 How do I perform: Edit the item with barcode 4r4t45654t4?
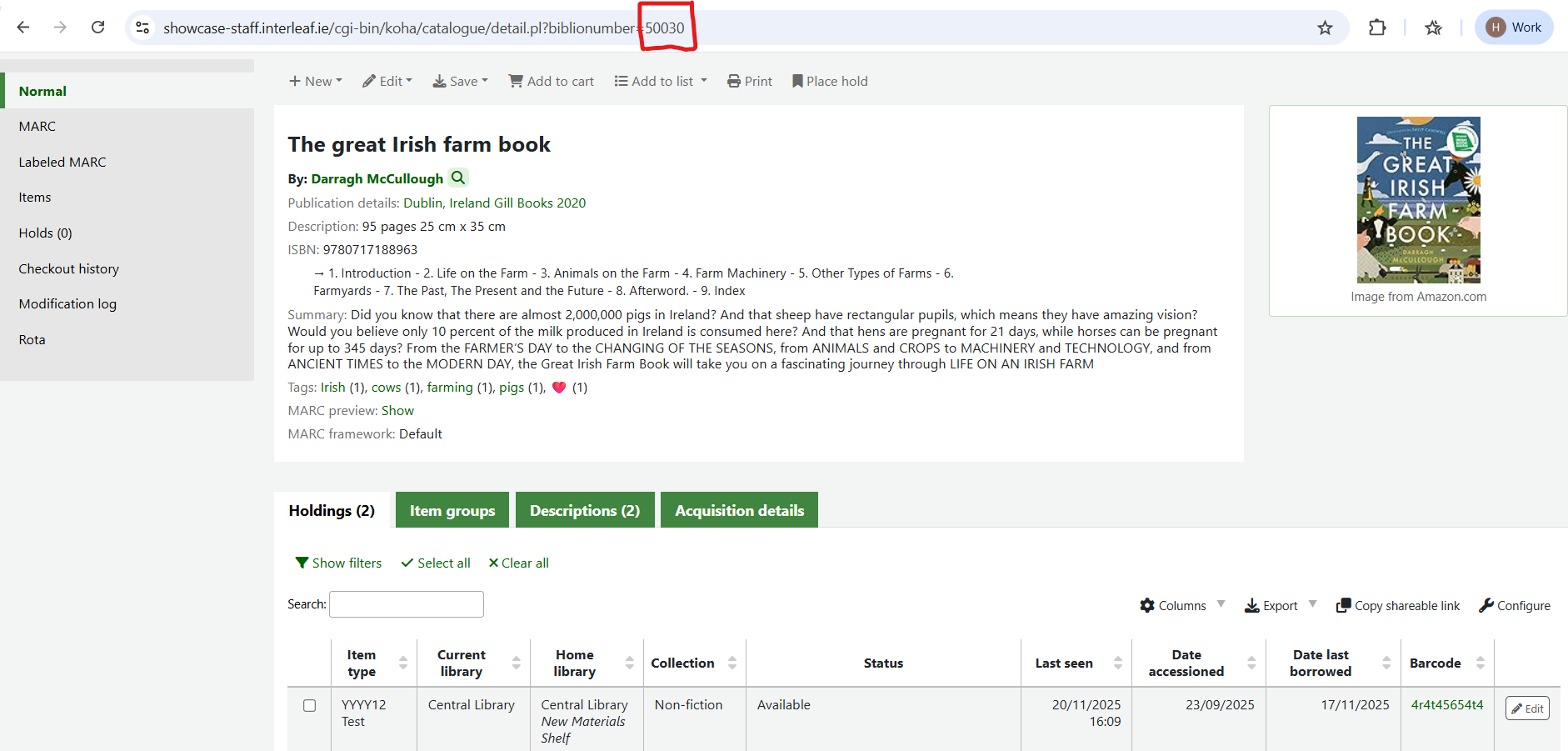(1527, 708)
